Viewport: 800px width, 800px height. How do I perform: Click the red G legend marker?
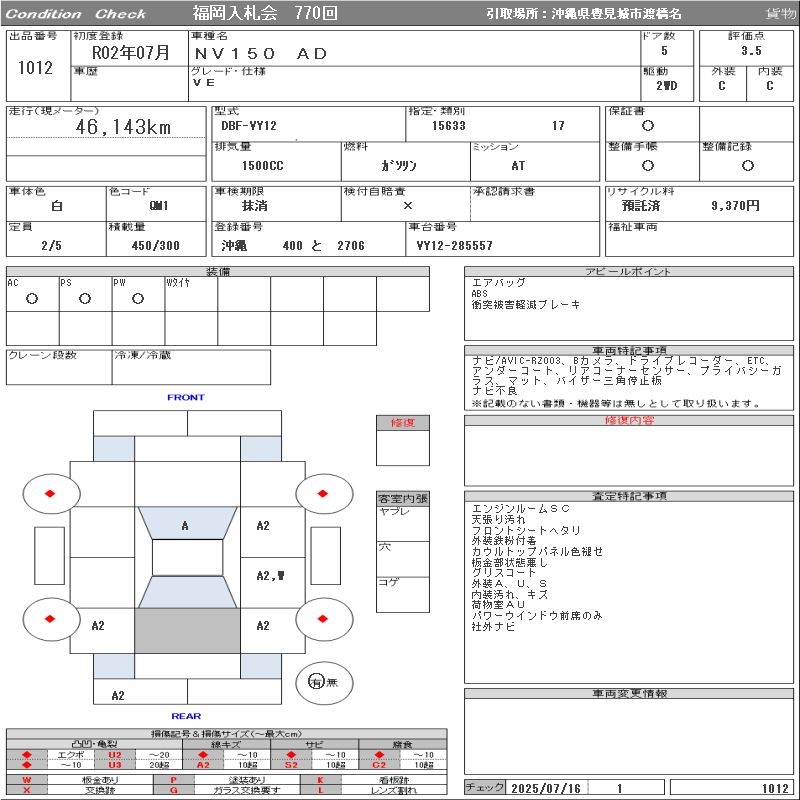tap(173, 790)
